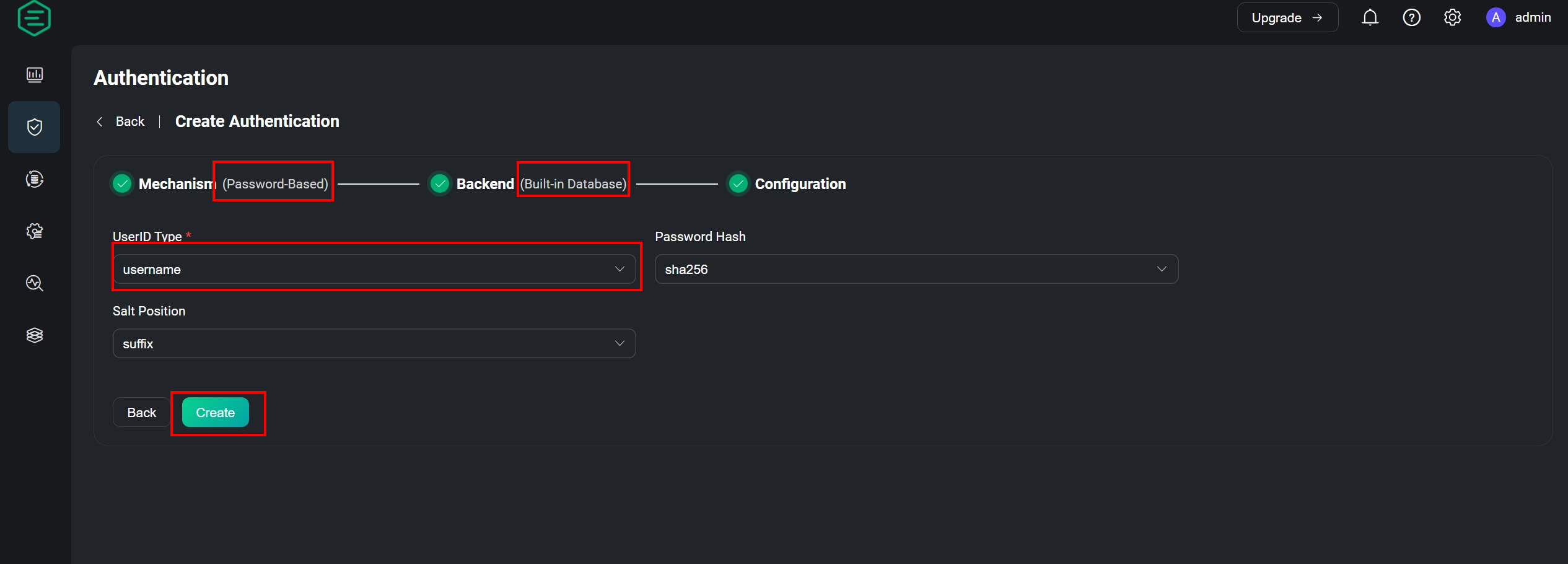The height and width of the screenshot is (564, 1568).
Task: Open the notifications bell
Action: (x=1370, y=17)
